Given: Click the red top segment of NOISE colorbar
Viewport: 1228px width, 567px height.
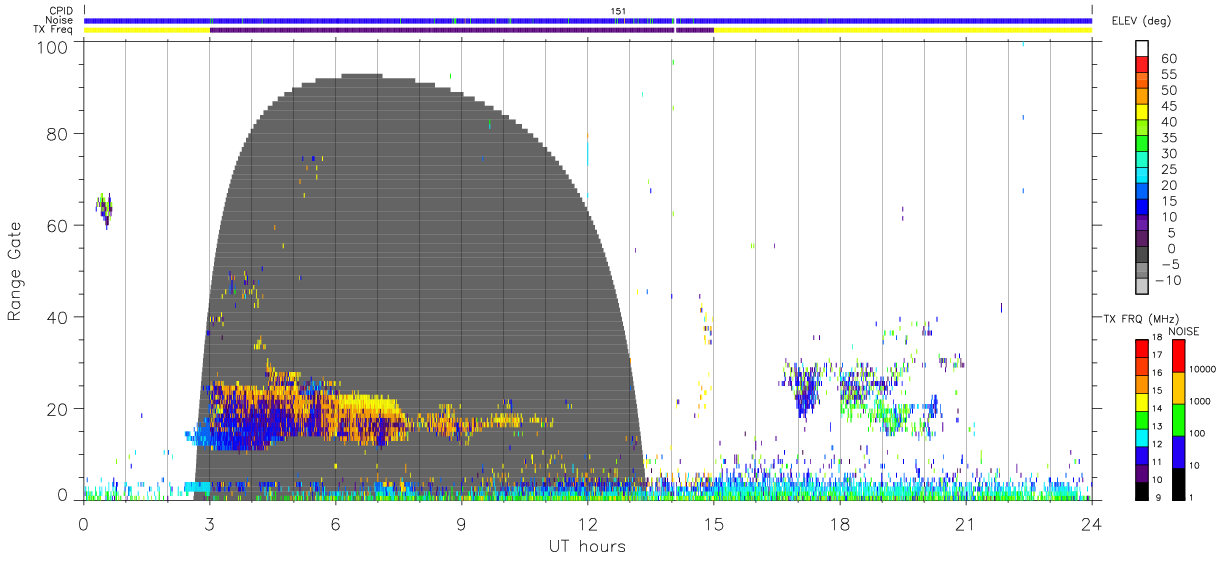Looking at the screenshot, I should [x=1178, y=356].
